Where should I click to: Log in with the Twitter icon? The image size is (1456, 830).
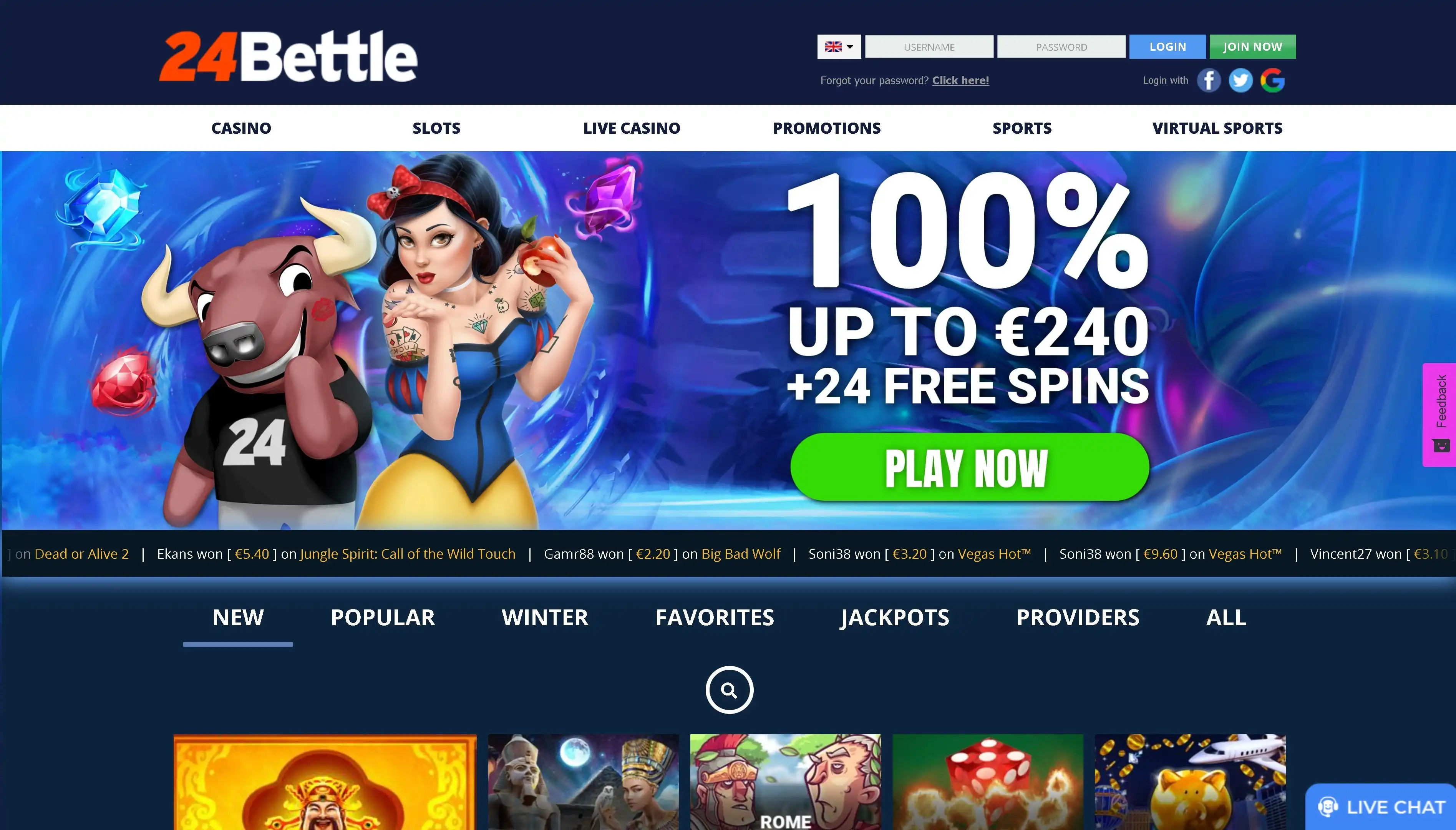[x=1240, y=80]
